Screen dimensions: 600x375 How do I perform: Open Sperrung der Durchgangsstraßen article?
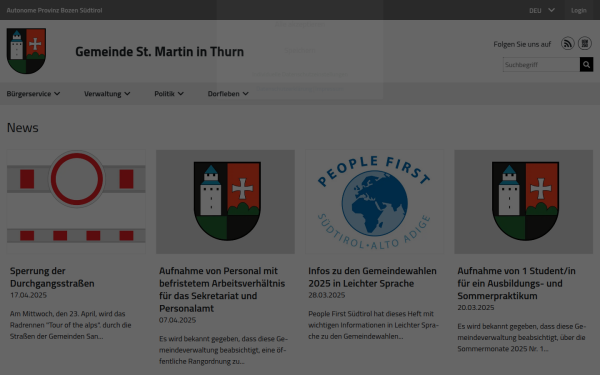coord(52,277)
